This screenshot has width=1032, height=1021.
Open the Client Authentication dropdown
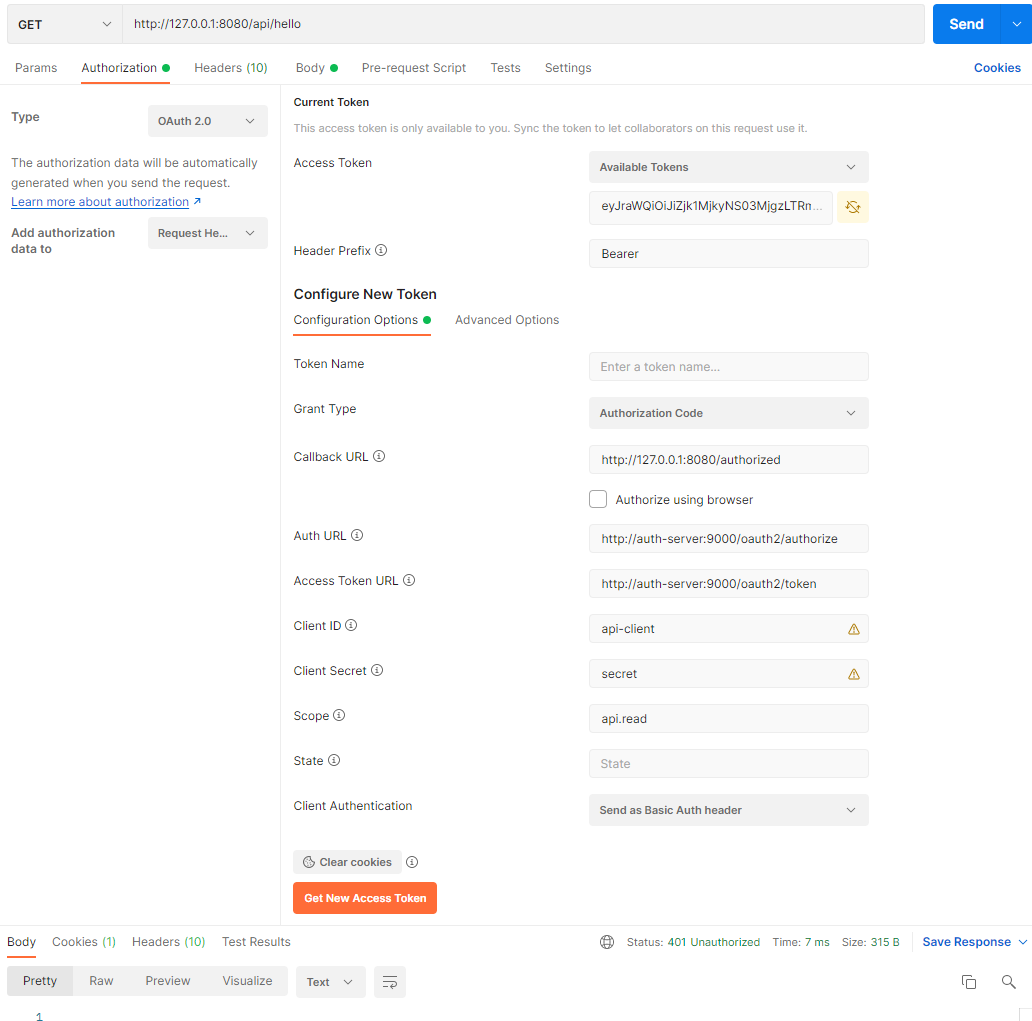729,810
